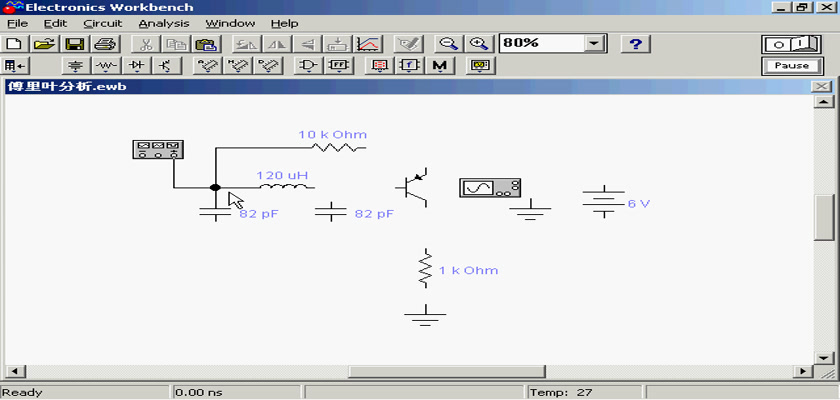This screenshot has height=400, width=840.
Task: Click the vertical scrollbar thumb
Action: (x=822, y=218)
